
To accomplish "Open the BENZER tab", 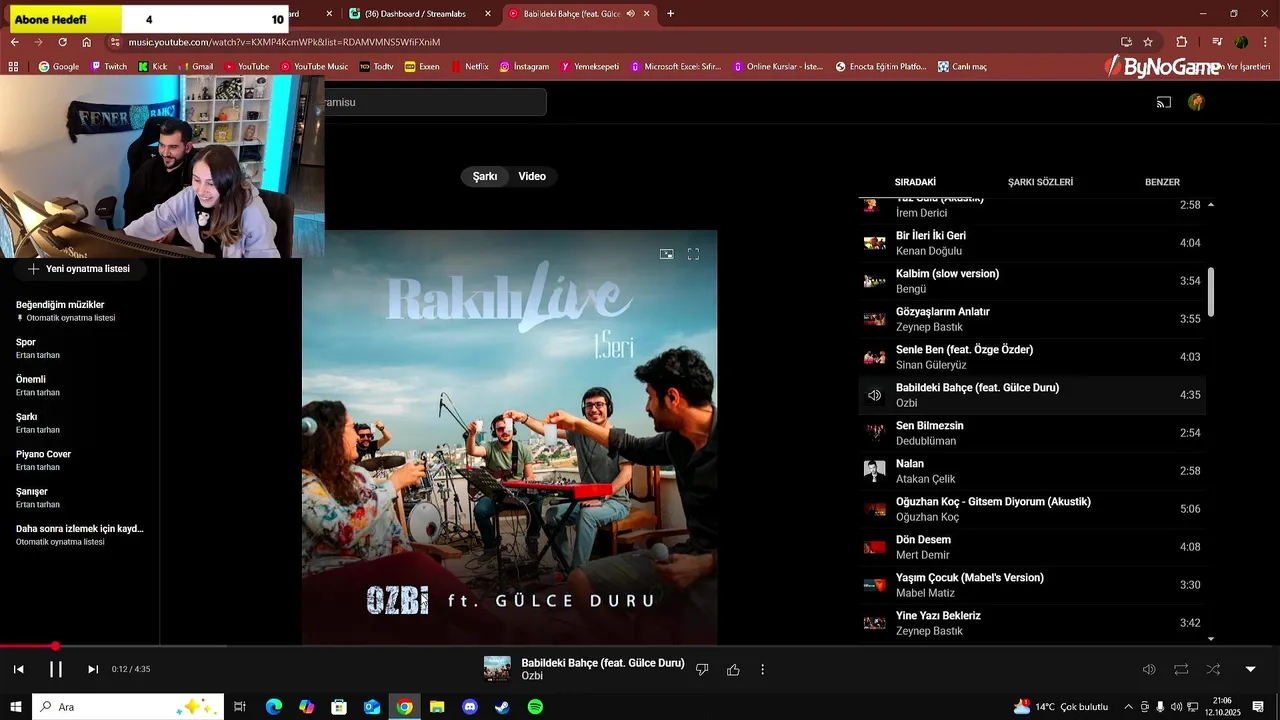I will pyautogui.click(x=1162, y=182).
